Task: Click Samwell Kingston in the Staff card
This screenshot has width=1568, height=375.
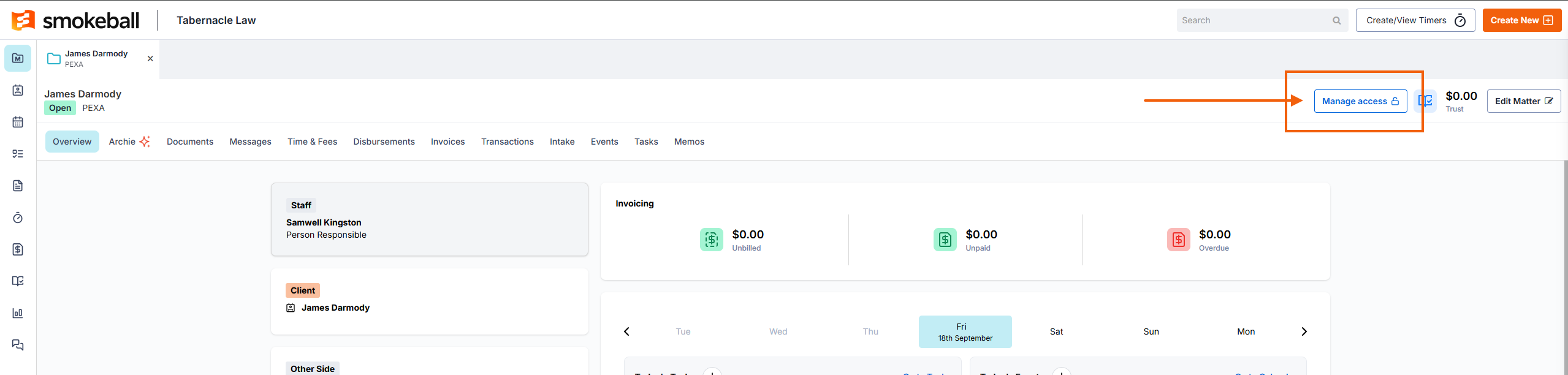Action: (324, 222)
